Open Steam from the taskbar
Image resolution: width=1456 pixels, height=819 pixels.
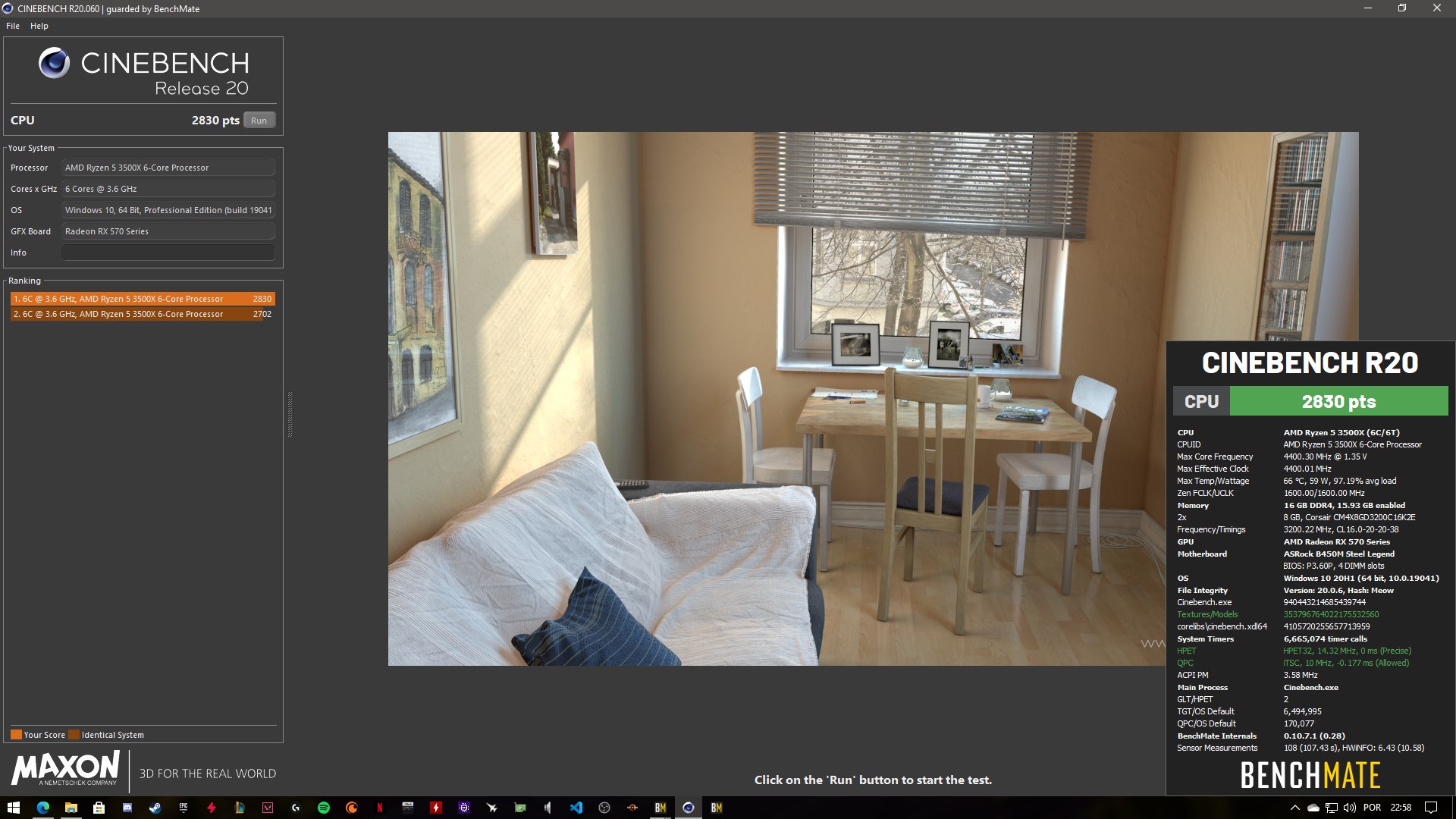(x=155, y=808)
